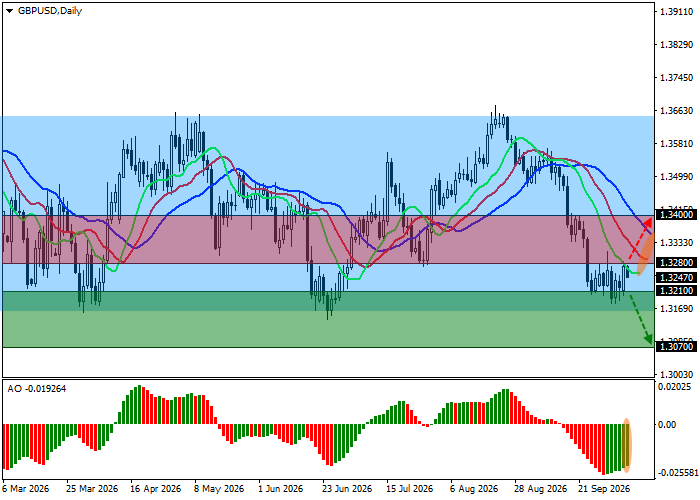Click the 1.32100 price level tag

676,291
